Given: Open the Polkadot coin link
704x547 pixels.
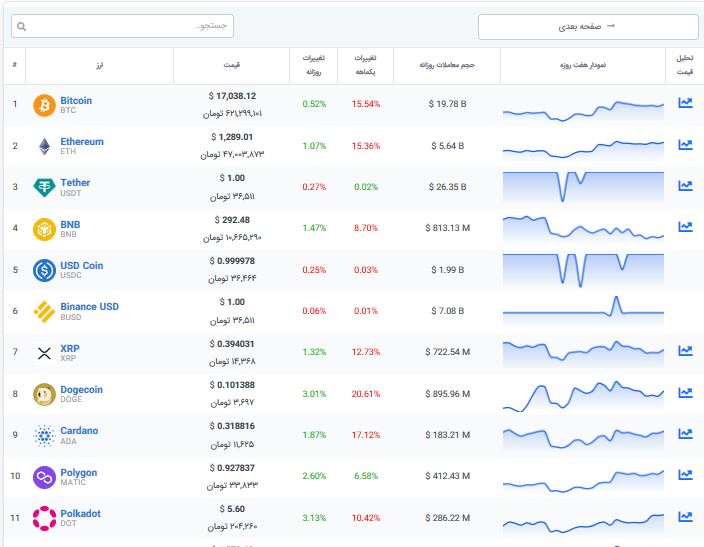Looking at the screenshot, I should pyautogui.click(x=80, y=513).
